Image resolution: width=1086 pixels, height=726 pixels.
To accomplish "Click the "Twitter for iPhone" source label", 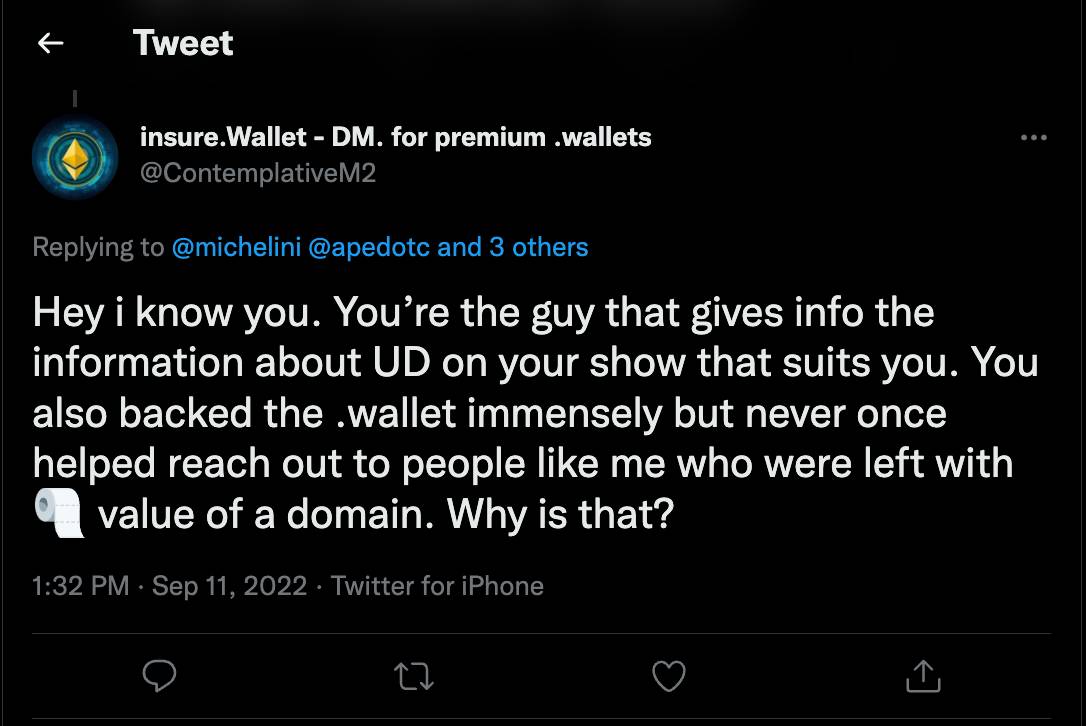I will tap(437, 586).
